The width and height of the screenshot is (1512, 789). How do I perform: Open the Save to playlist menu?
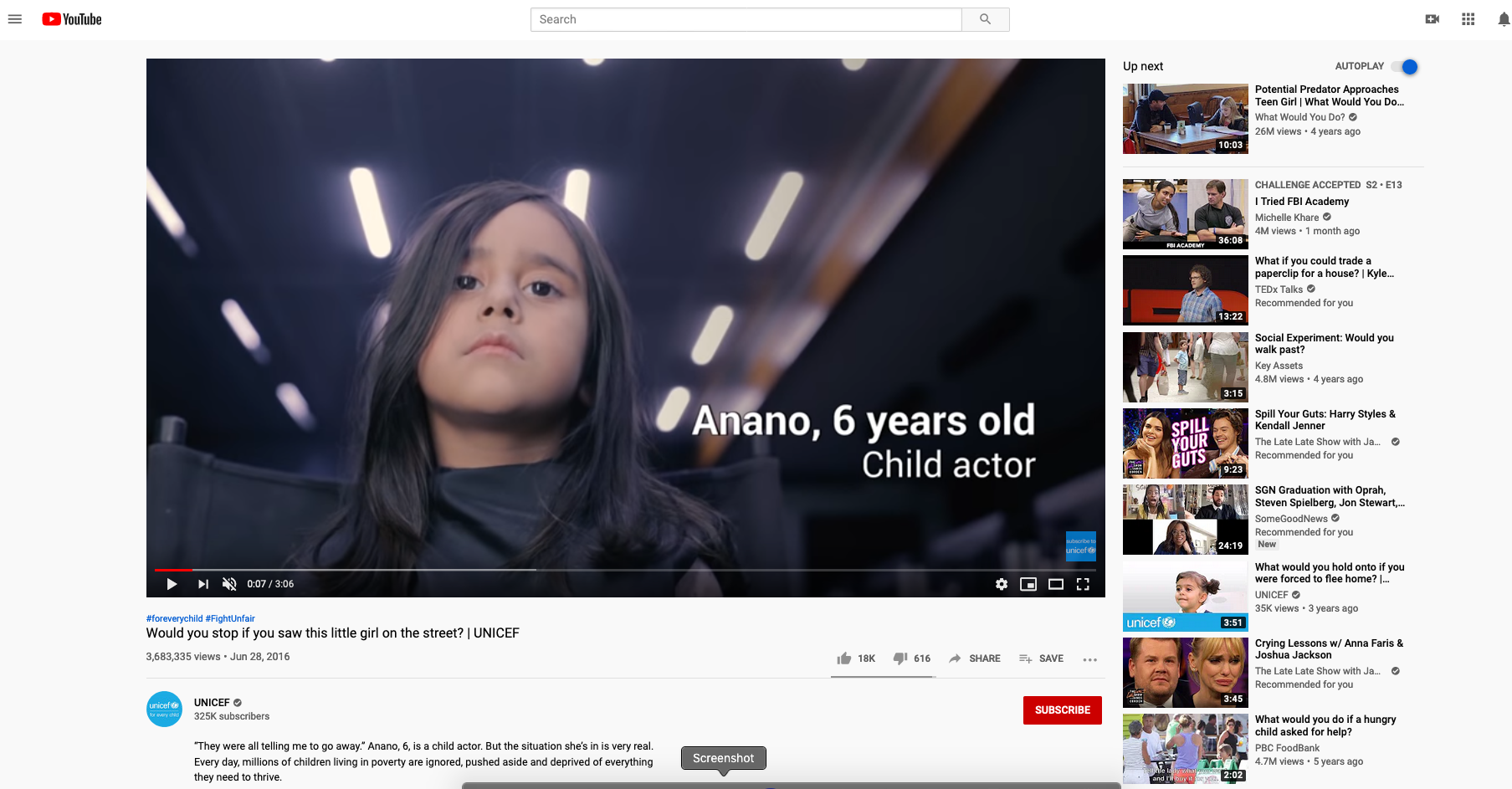click(x=1041, y=658)
